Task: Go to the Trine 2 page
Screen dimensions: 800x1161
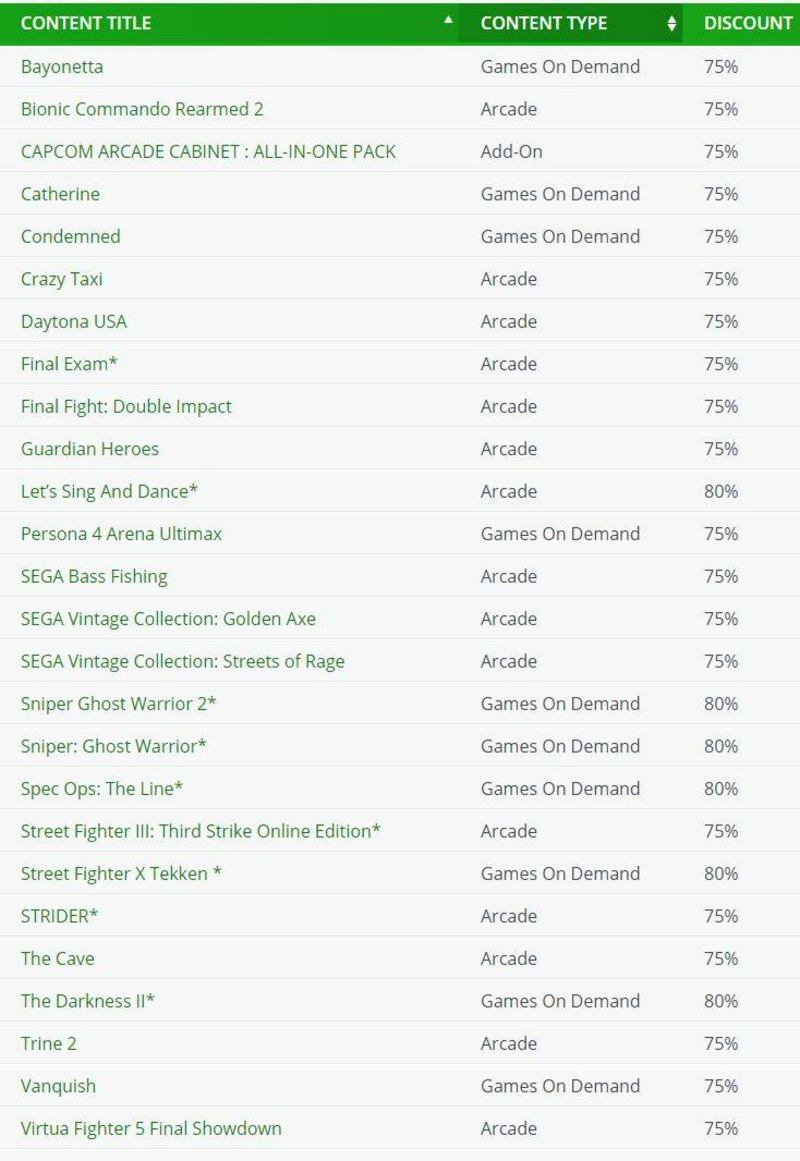Action: (x=49, y=1044)
